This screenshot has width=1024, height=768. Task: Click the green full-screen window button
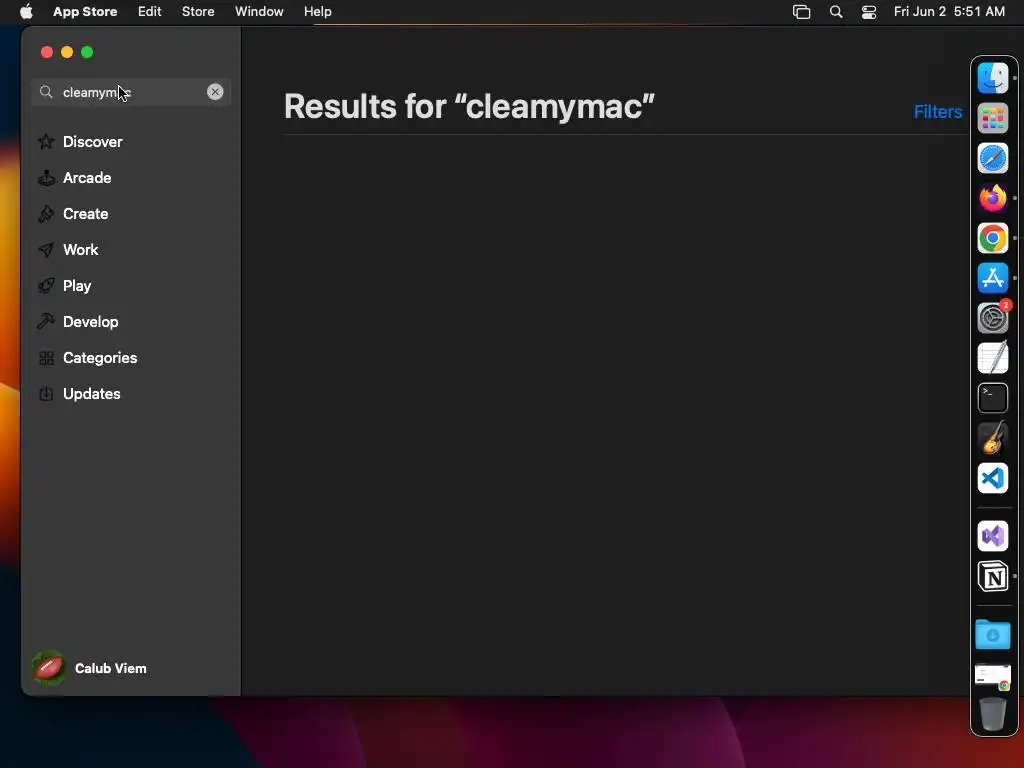click(87, 52)
